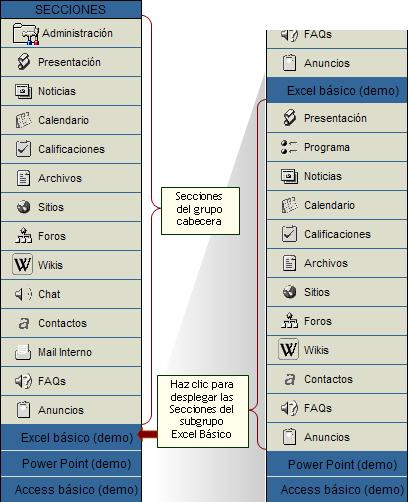Select the Programa bullet-list icon
Image resolution: width=409 pixels, height=502 pixels.
coord(289,147)
